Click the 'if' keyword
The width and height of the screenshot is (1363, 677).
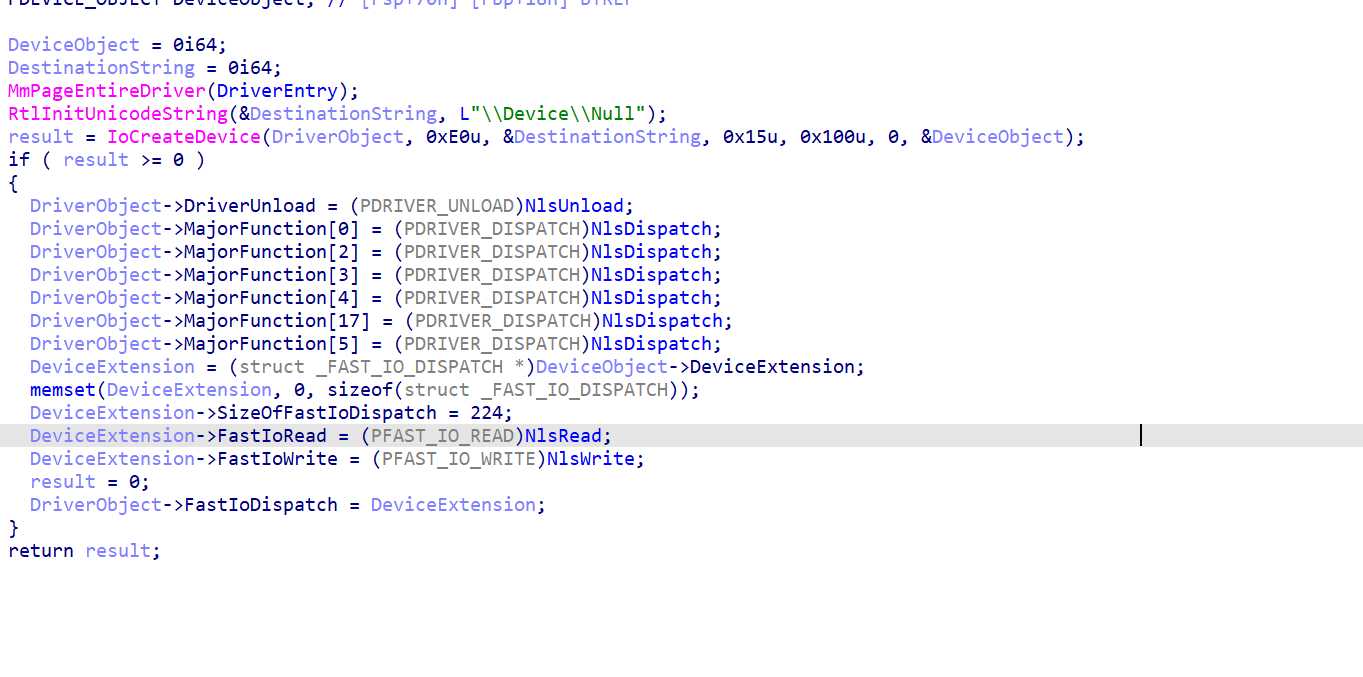pos(19,159)
